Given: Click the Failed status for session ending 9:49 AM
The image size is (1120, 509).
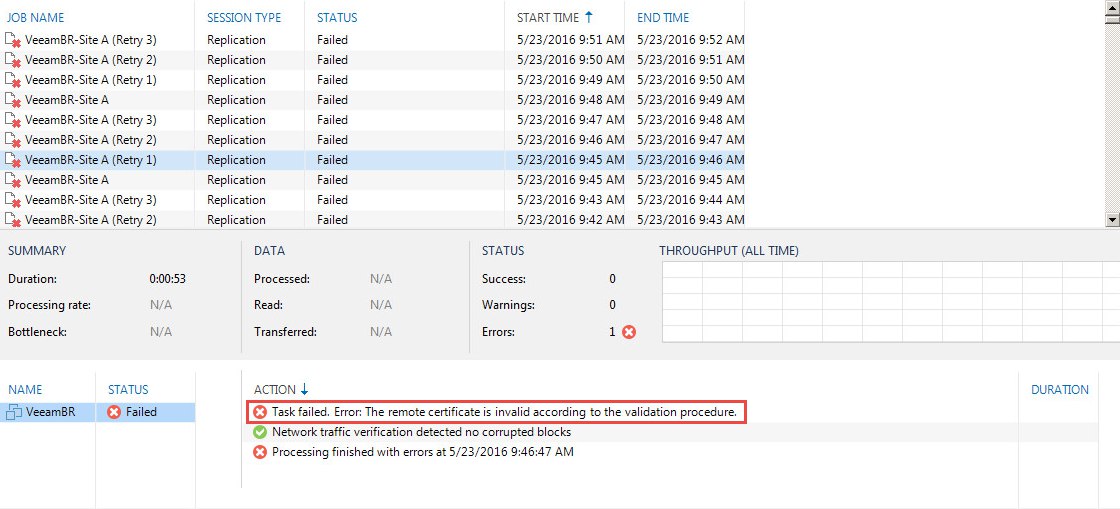Looking at the screenshot, I should pyautogui.click(x=332, y=100).
